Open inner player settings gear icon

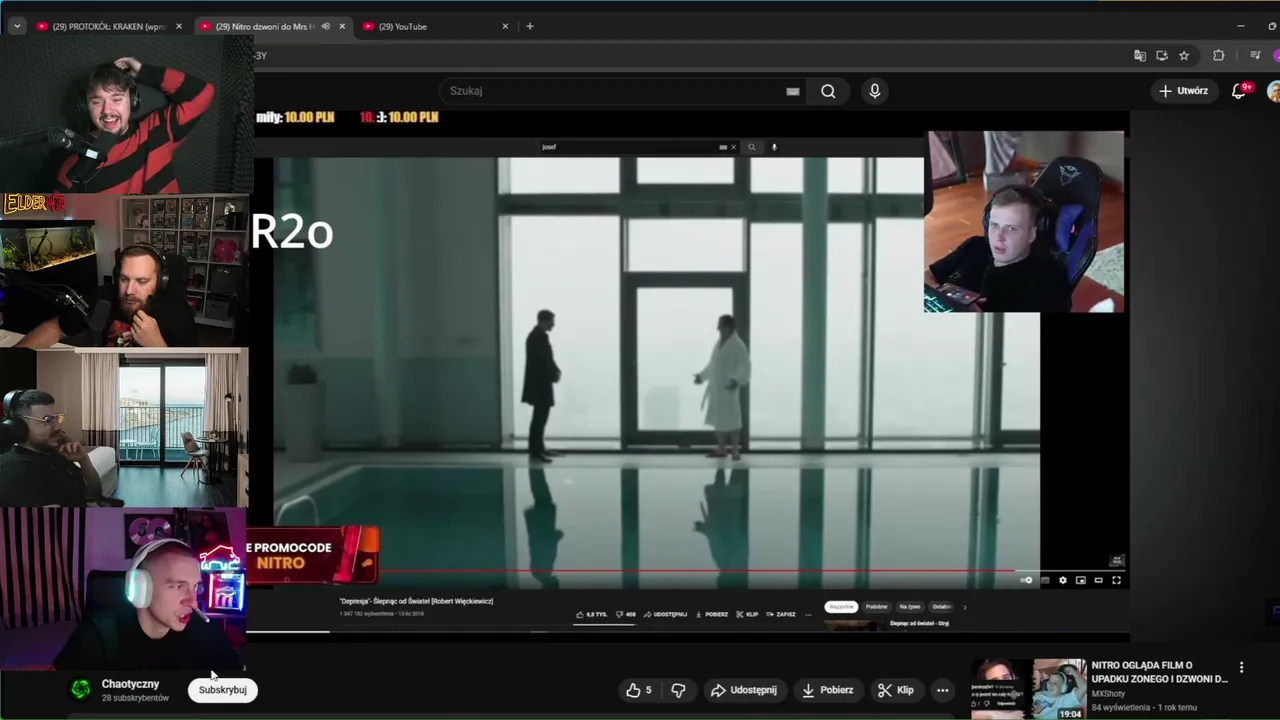[1062, 580]
